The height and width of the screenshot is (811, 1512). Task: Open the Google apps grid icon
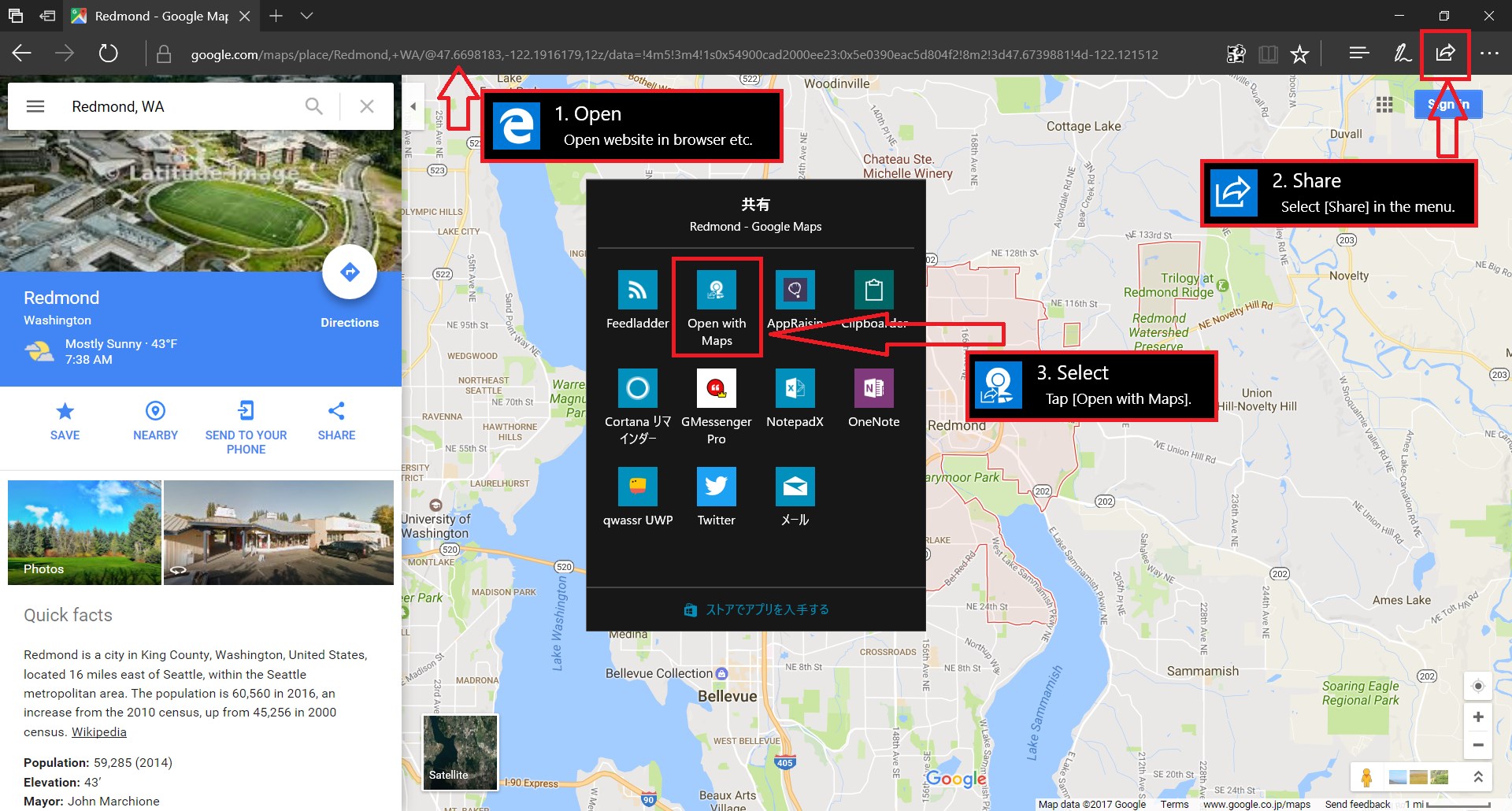[x=1384, y=105]
